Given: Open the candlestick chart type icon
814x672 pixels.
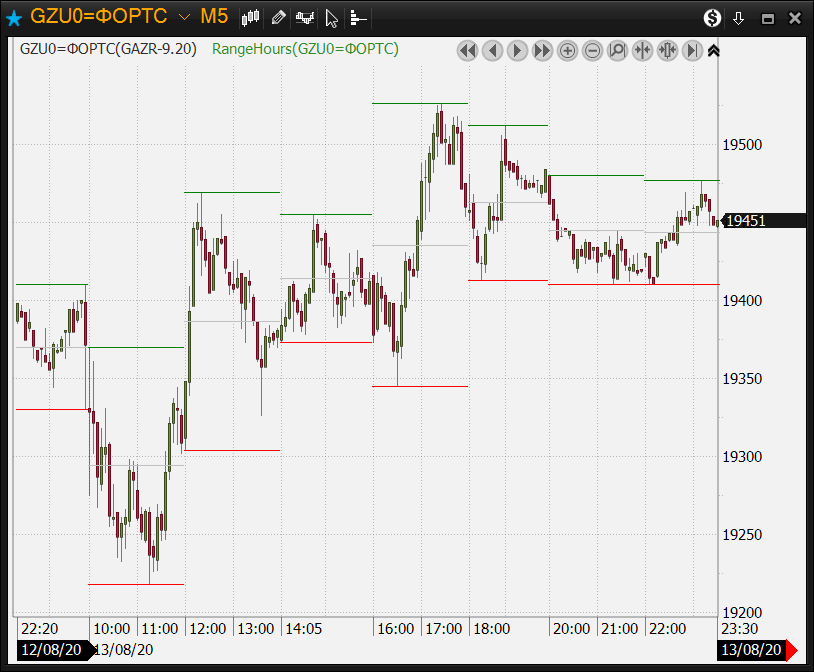Looking at the screenshot, I should tap(250, 17).
